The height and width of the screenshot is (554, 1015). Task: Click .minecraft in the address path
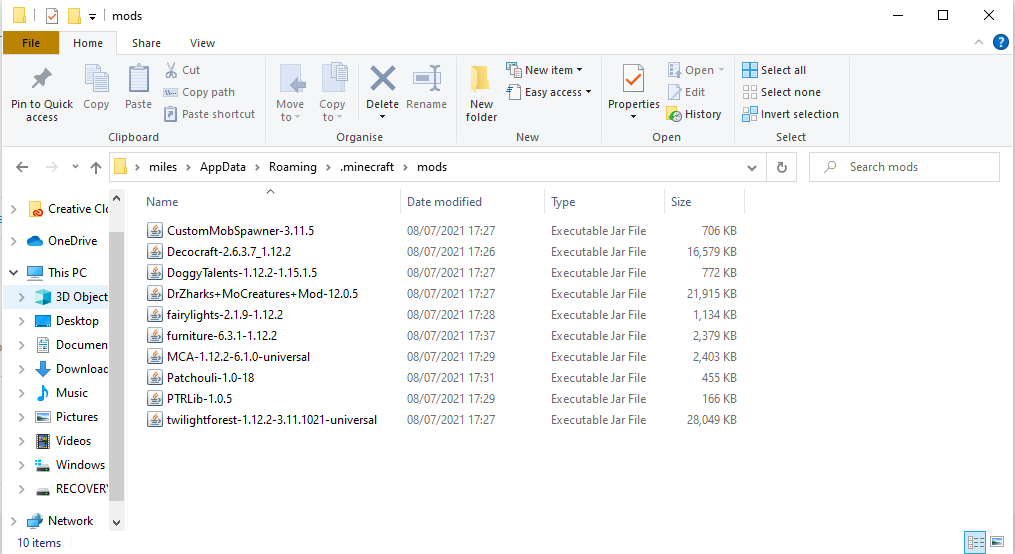[x=367, y=167]
